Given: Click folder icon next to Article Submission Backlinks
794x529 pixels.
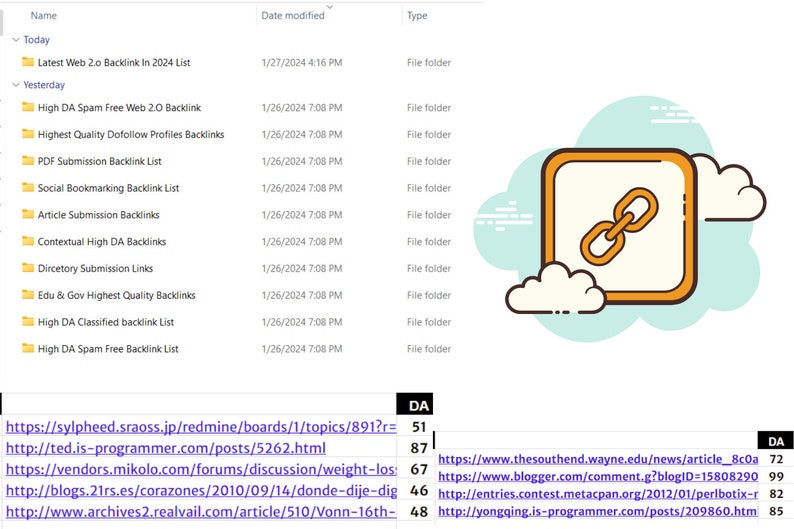Looking at the screenshot, I should [28, 215].
